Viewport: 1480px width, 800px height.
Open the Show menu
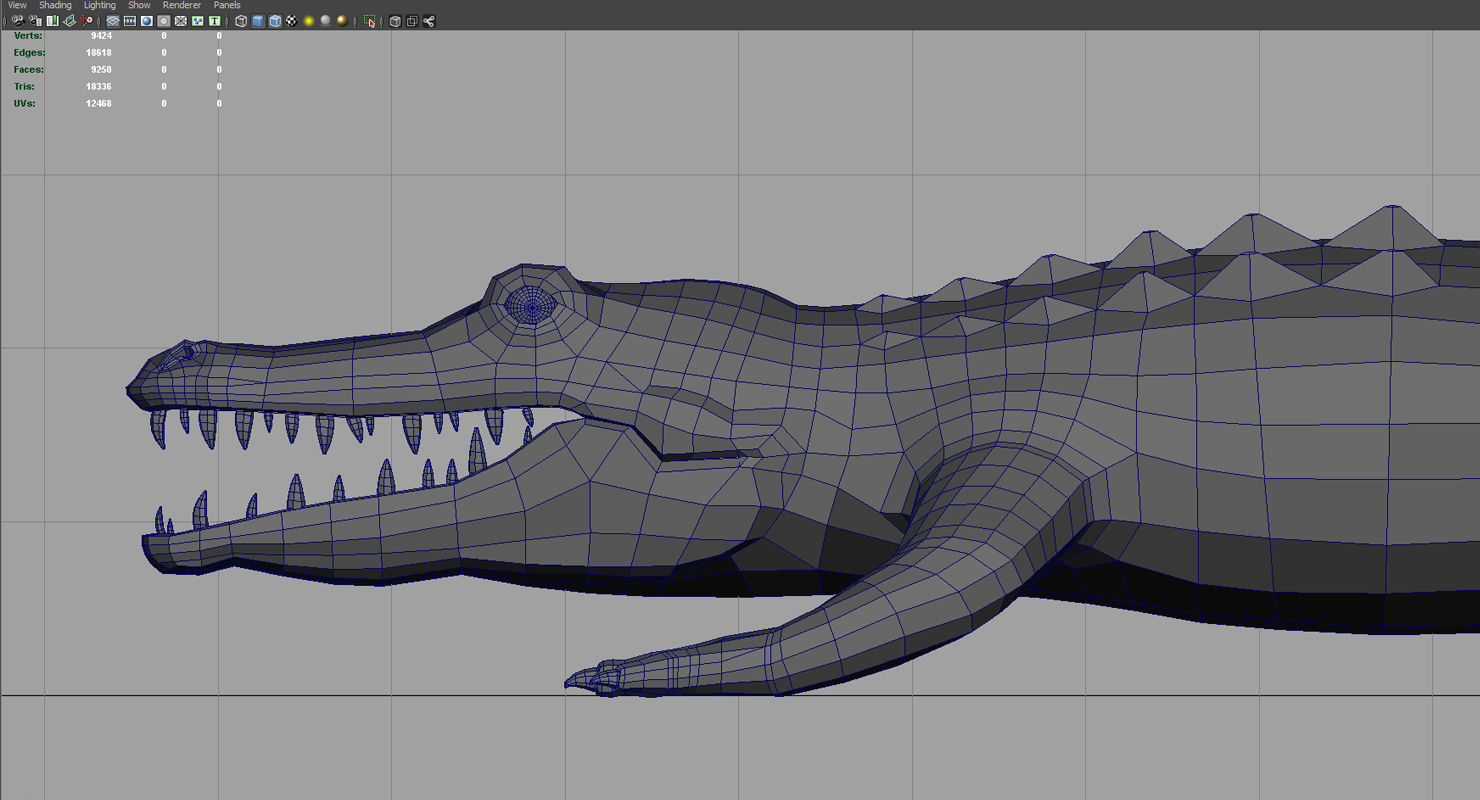click(x=139, y=5)
